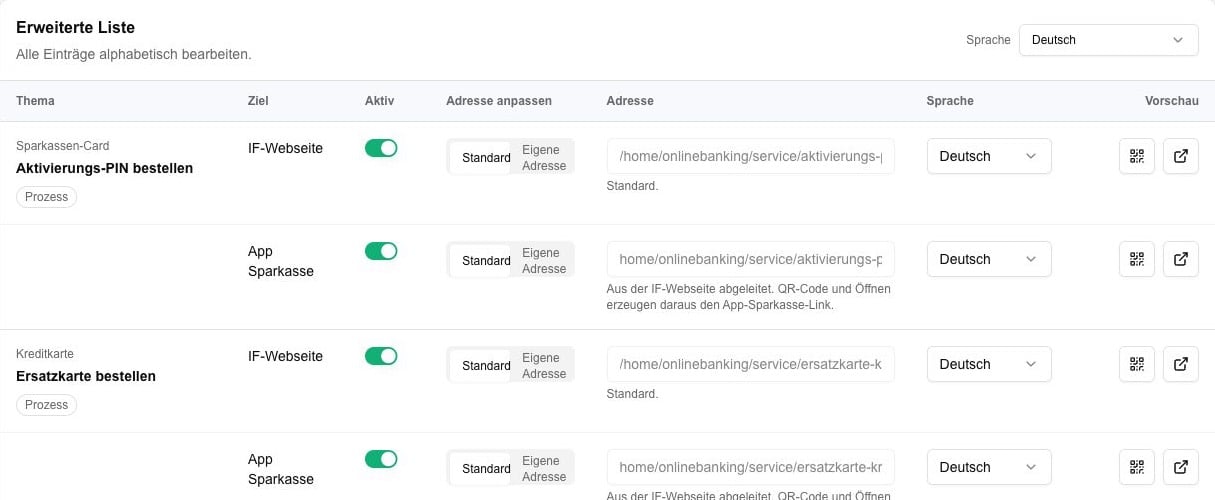Click the Adresse anpassen column header
This screenshot has width=1215, height=500.
pos(499,101)
